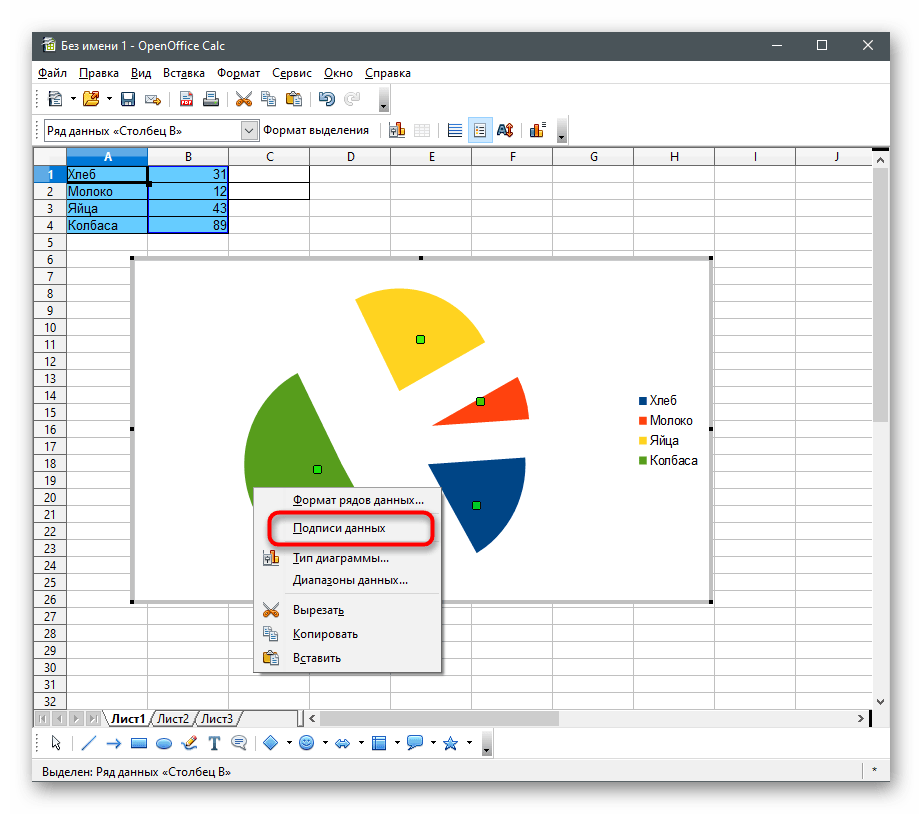Toggle the chart legend on/off icon
Viewport: 922px width, 814px height.
click(480, 130)
